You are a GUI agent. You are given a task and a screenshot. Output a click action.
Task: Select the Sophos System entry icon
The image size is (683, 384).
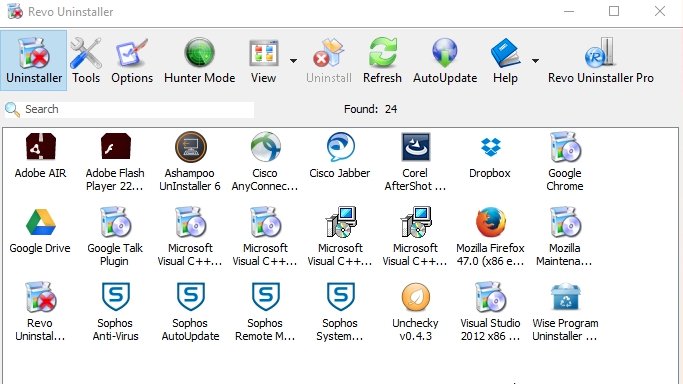coord(340,297)
